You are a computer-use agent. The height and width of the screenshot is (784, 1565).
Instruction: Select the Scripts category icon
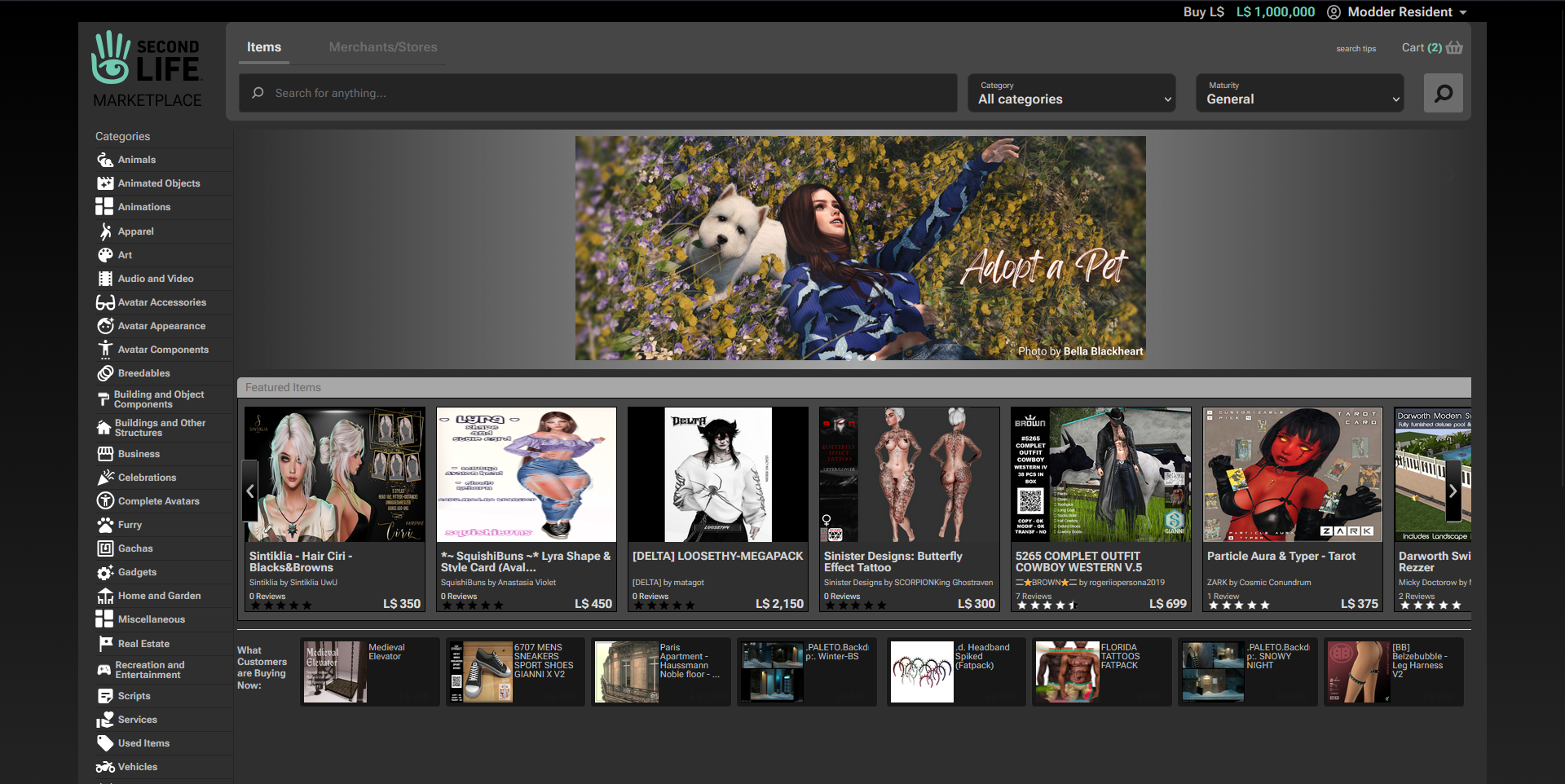(106, 695)
